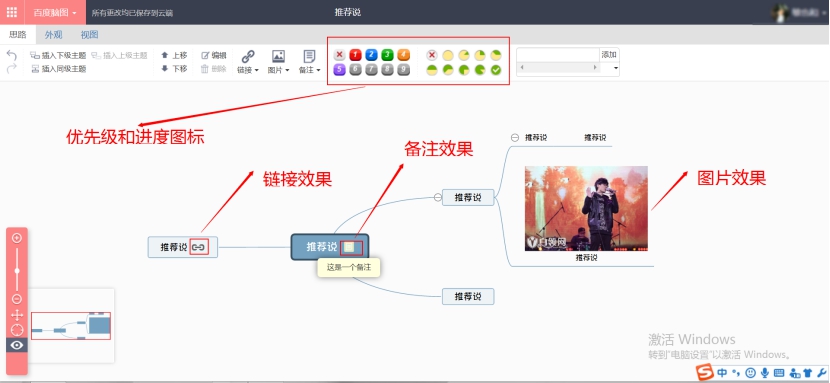Move topic up with 上移

point(174,55)
